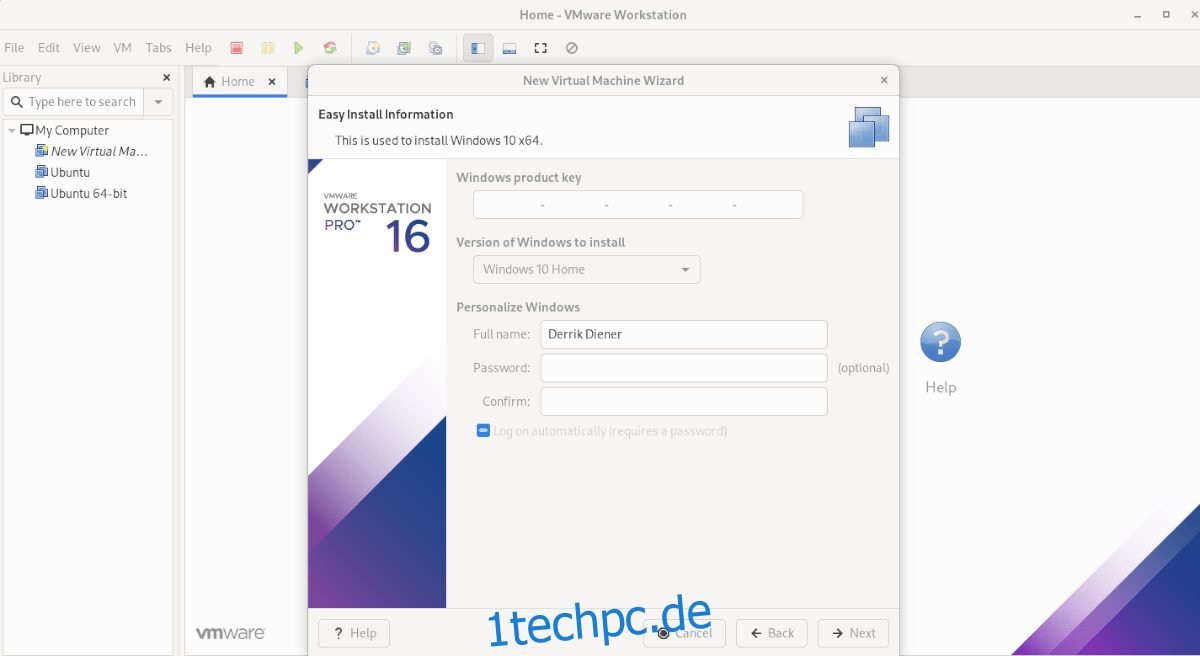1200x656 pixels.
Task: Collapse the My Computer tree node
Action: 11,130
